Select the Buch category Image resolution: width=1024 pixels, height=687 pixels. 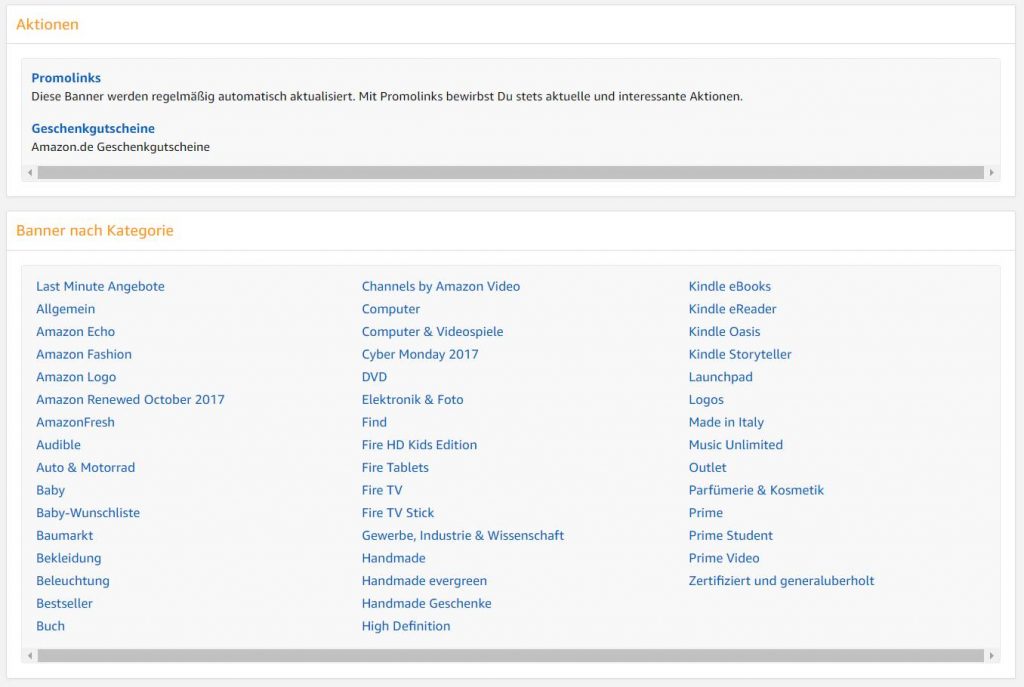tap(51, 626)
